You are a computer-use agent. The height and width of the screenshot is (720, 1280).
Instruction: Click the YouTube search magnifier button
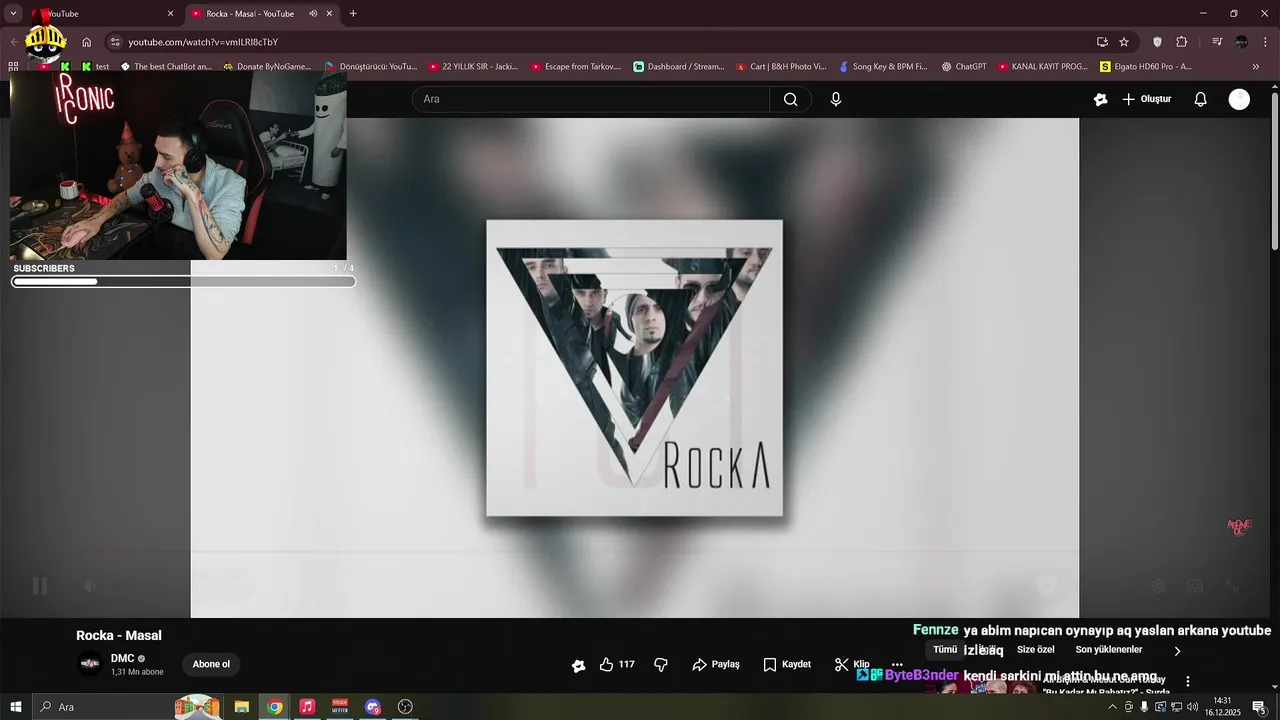790,99
